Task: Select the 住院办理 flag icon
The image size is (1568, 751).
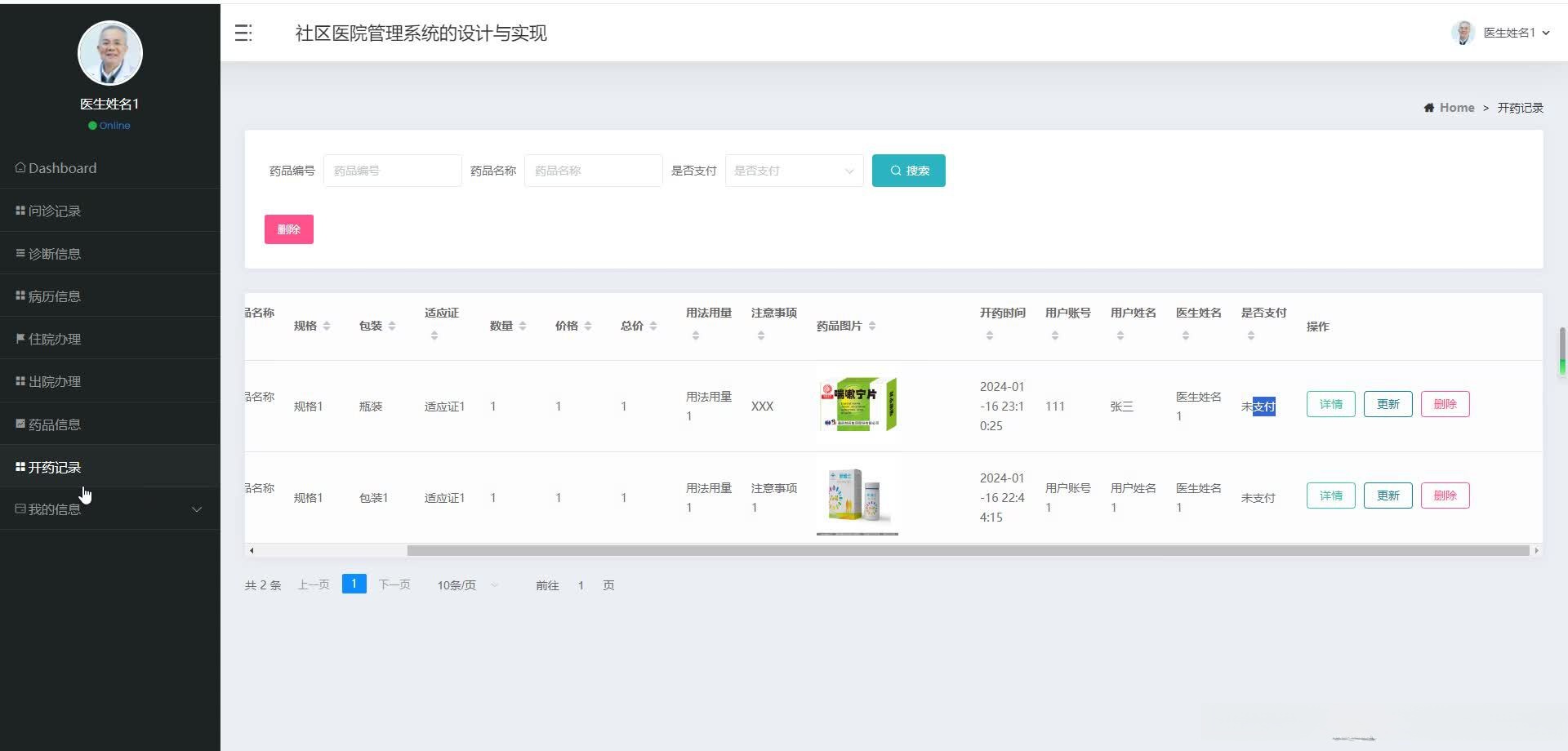Action: tap(20, 338)
